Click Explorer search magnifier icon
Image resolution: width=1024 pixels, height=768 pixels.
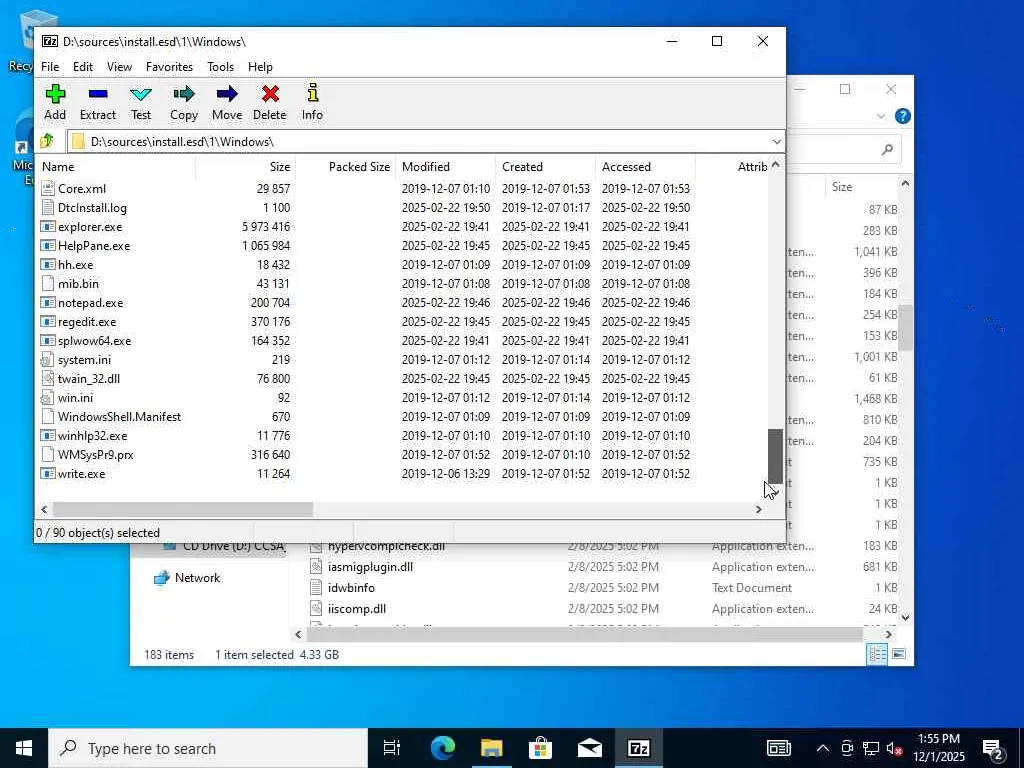pyautogui.click(x=887, y=150)
